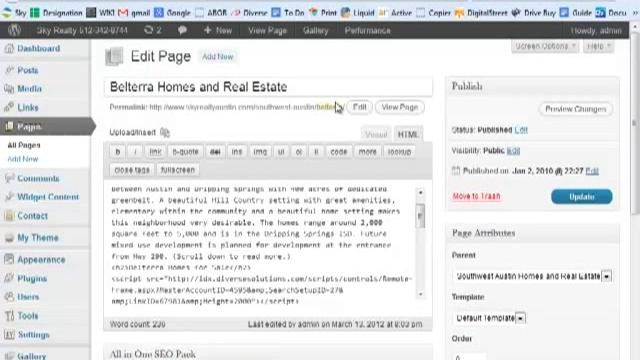Click Preview Changes button
This screenshot has height=360, width=640.
pos(576,109)
